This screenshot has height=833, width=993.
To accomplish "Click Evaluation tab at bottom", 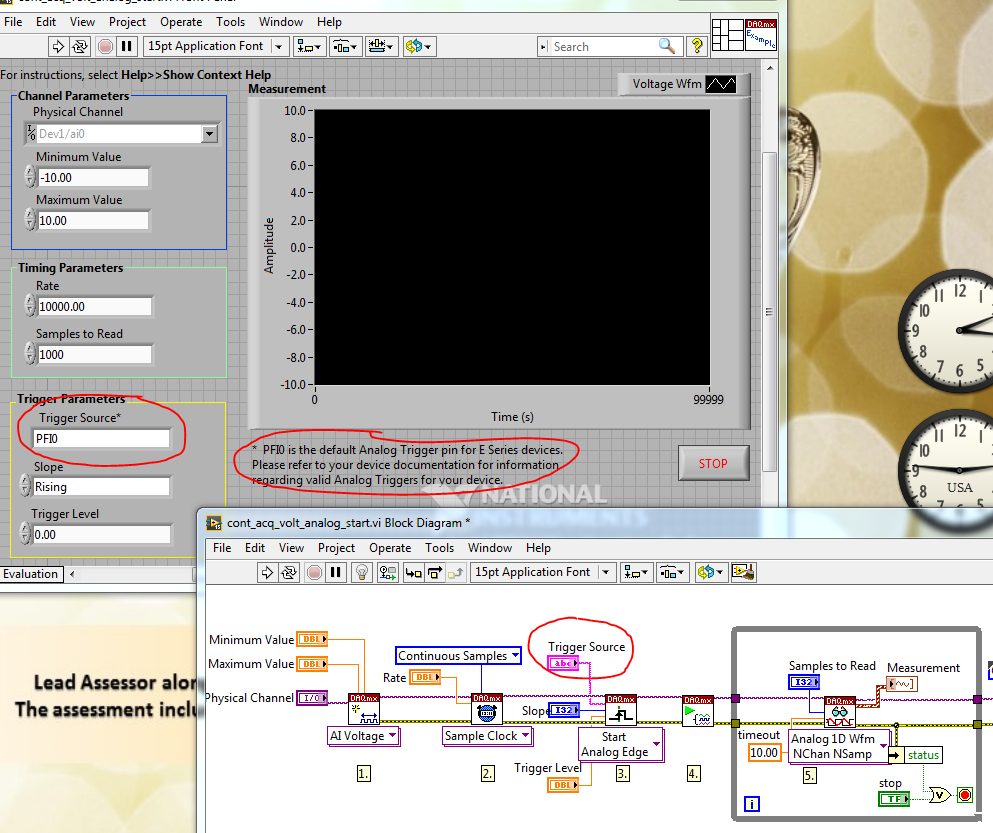I will [30, 574].
